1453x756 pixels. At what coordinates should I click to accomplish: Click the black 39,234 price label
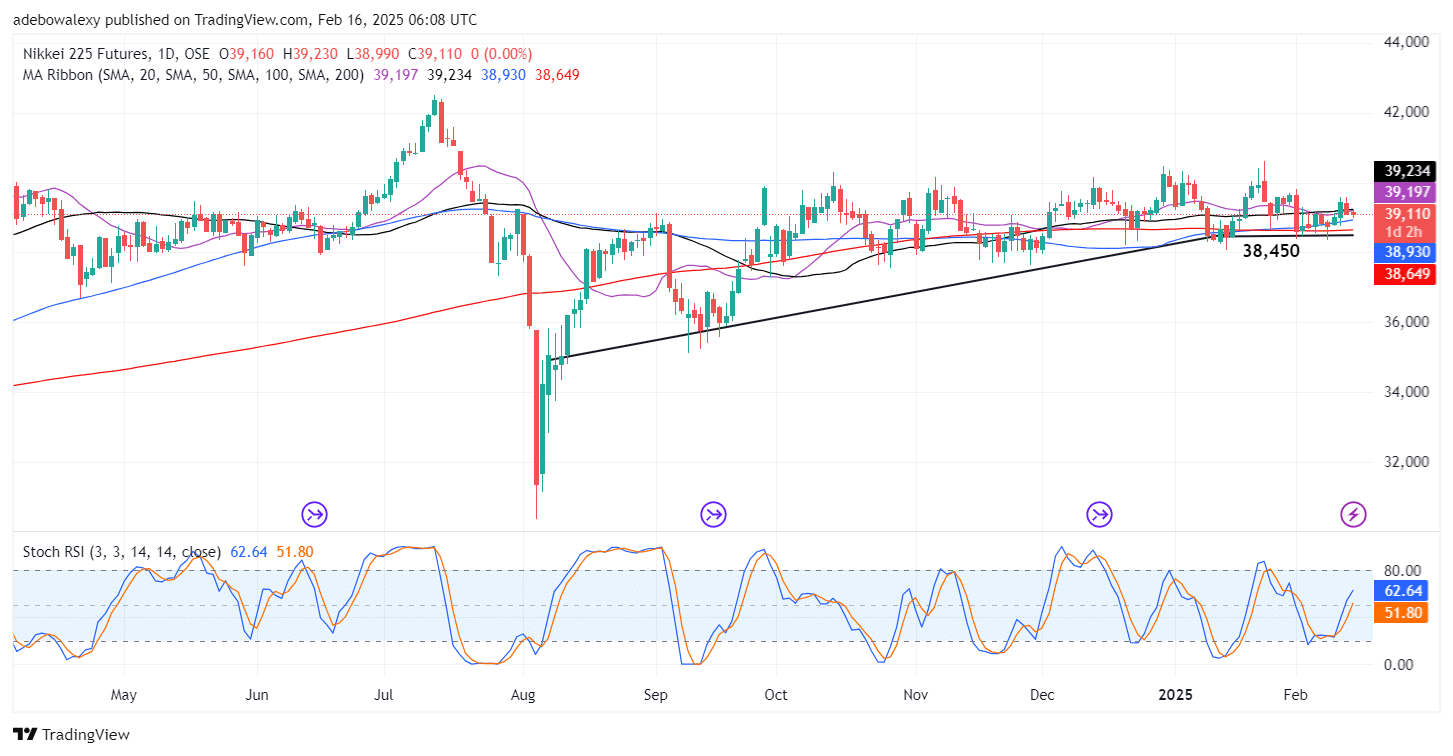click(1407, 171)
